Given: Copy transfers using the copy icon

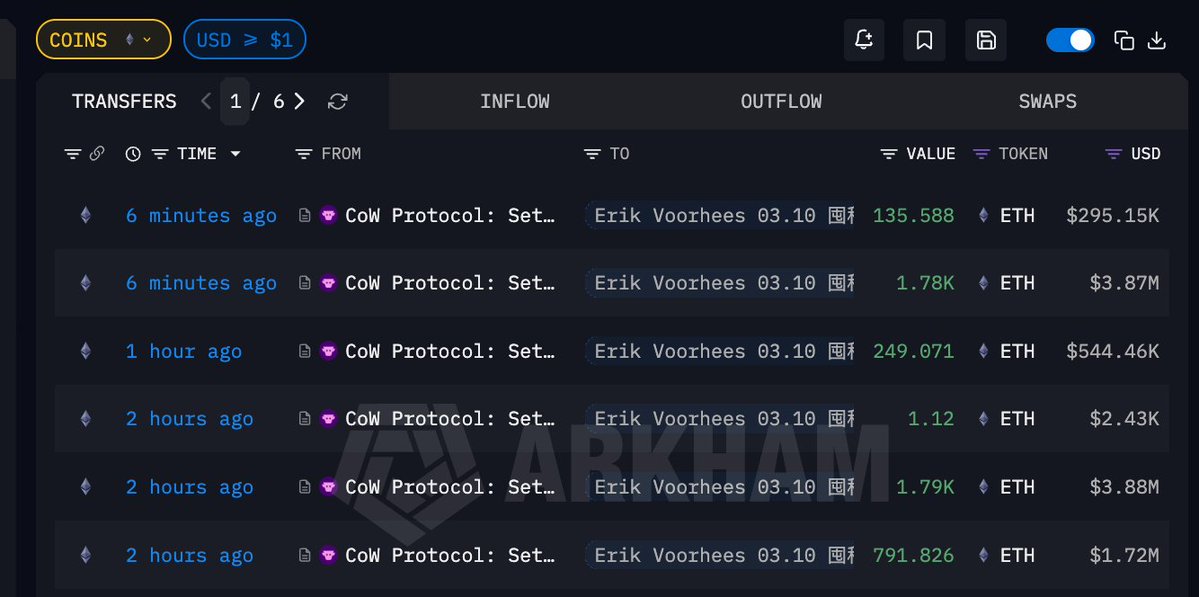Looking at the screenshot, I should click(1124, 40).
